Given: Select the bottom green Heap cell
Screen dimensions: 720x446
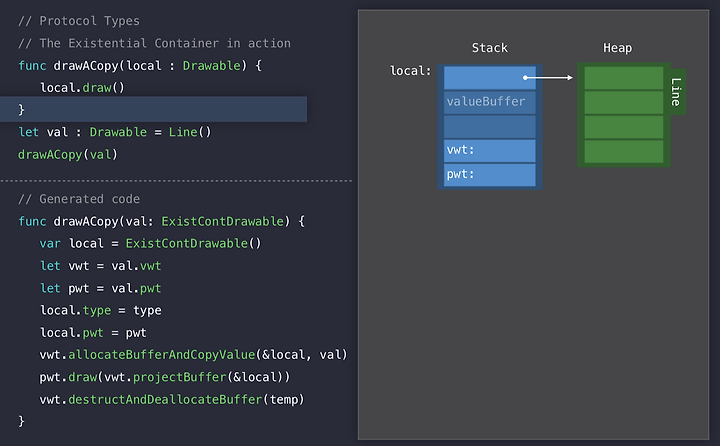Looking at the screenshot, I should click(x=624, y=152).
